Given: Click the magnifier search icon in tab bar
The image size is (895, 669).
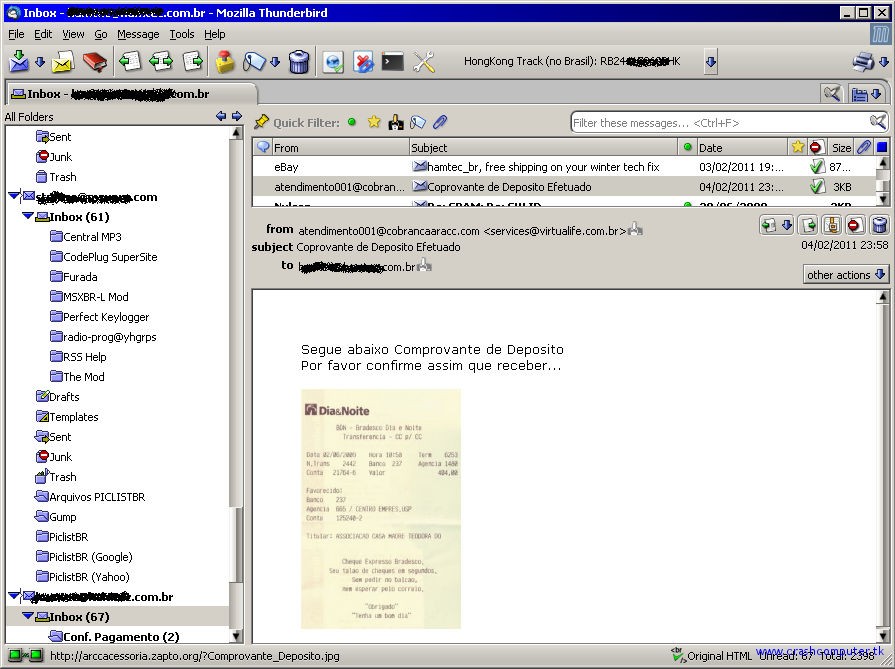Looking at the screenshot, I should 832,93.
